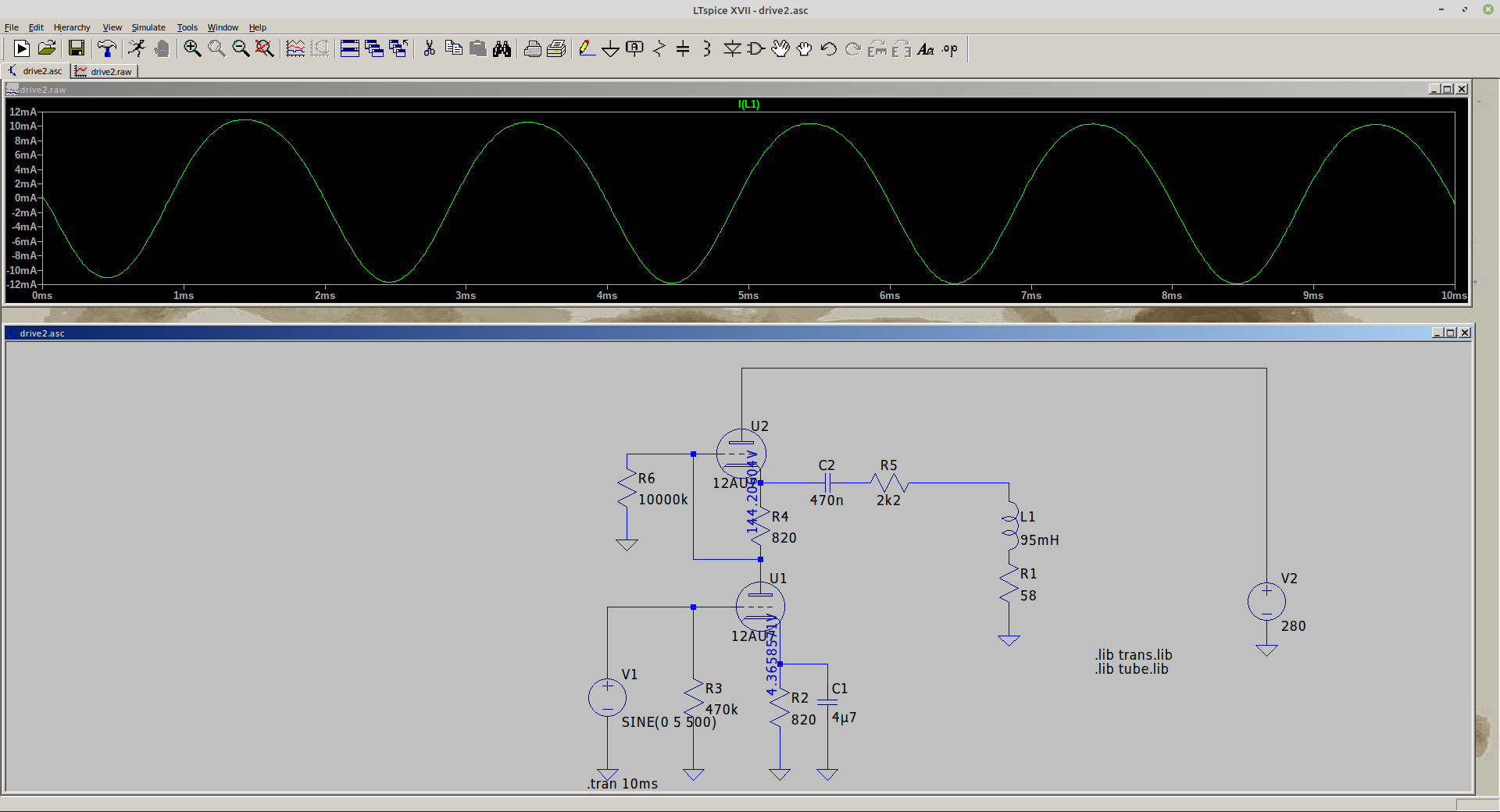This screenshot has width=1500, height=812.
Task: Save the schematic with floppy icon
Action: (77, 48)
